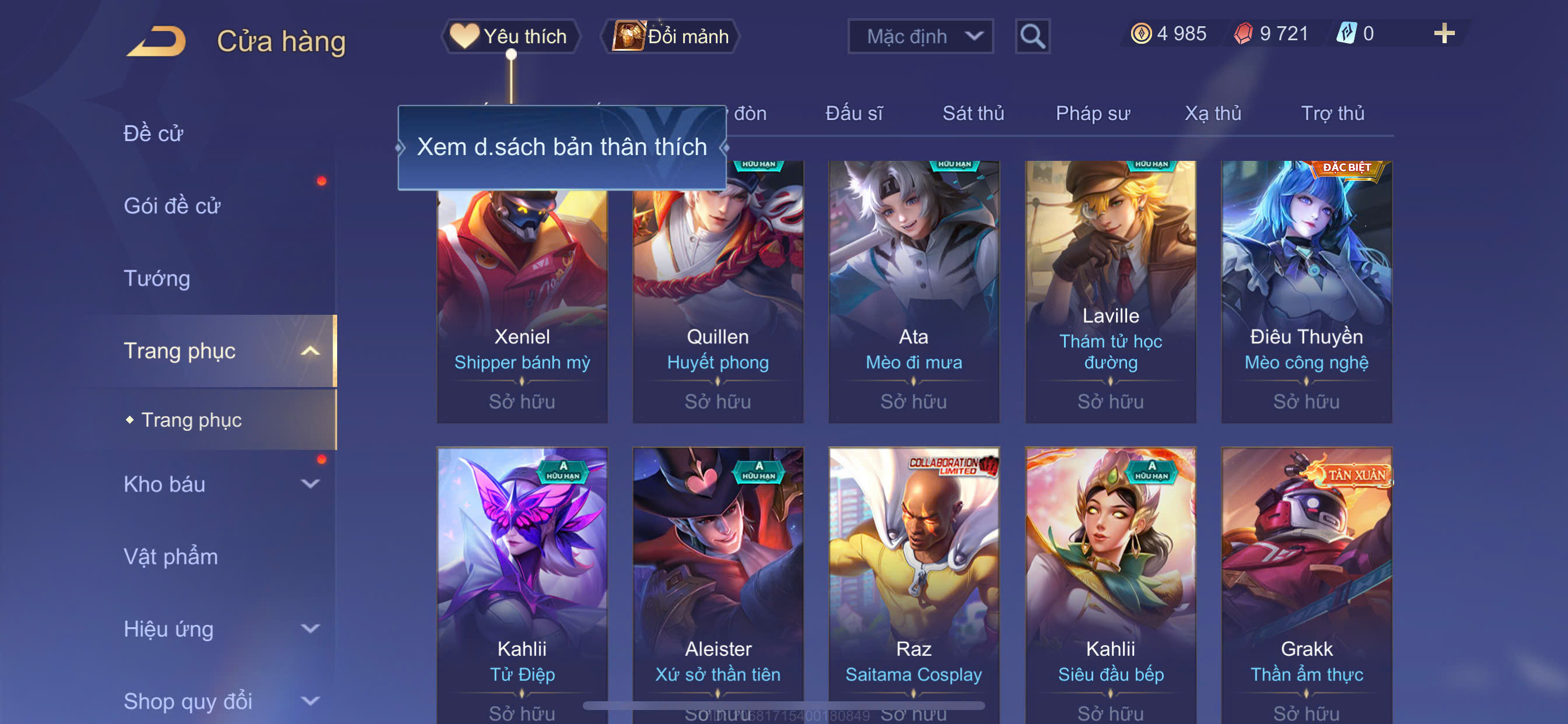
Task: Click the Xem d.sách bản thân thích tooltip
Action: 562,147
